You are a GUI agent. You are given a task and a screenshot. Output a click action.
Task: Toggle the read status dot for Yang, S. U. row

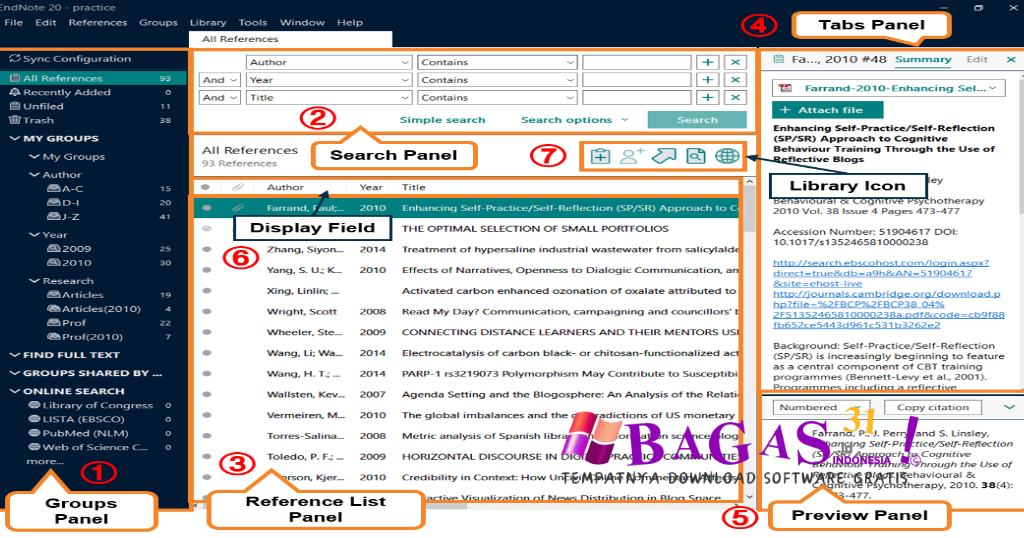pos(207,270)
